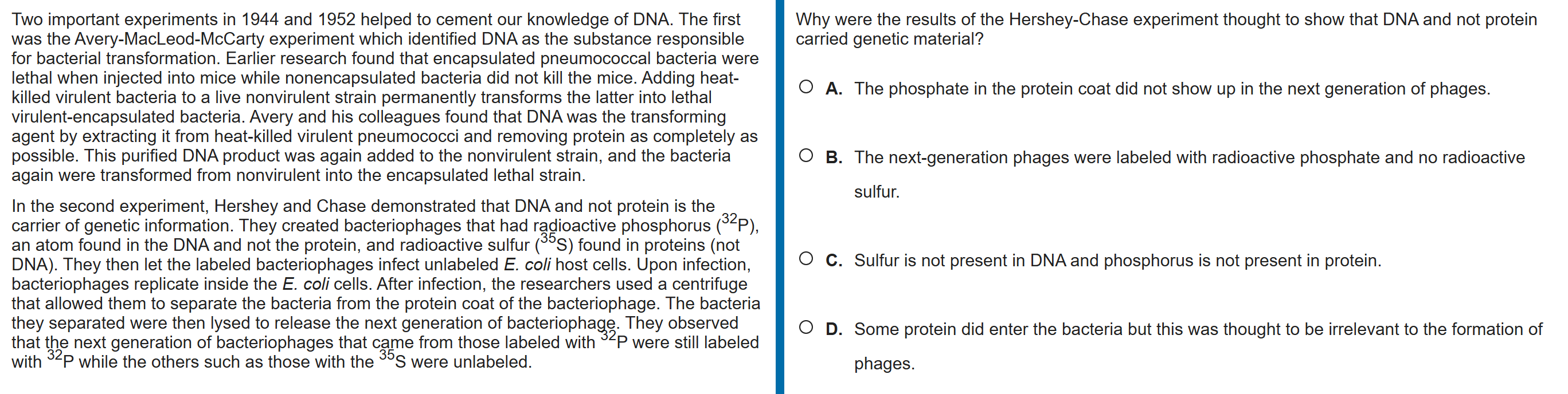Click the blue vertical divider bar
This screenshot has width=1568, height=394.
pyautogui.click(x=780, y=197)
